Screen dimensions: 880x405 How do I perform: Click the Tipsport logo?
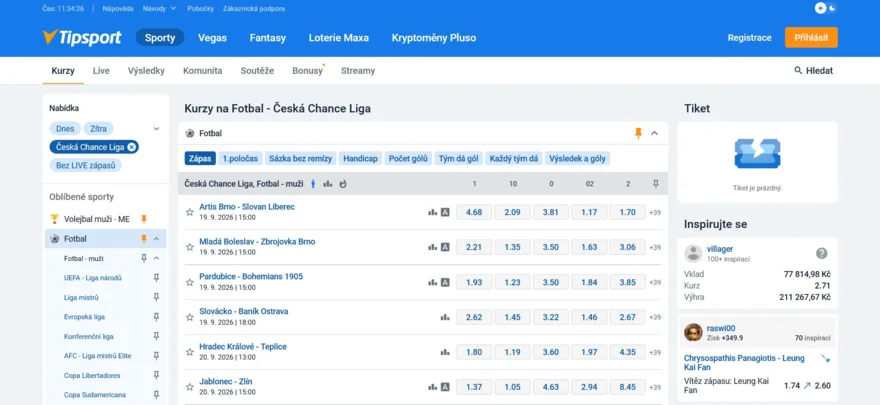(82, 38)
